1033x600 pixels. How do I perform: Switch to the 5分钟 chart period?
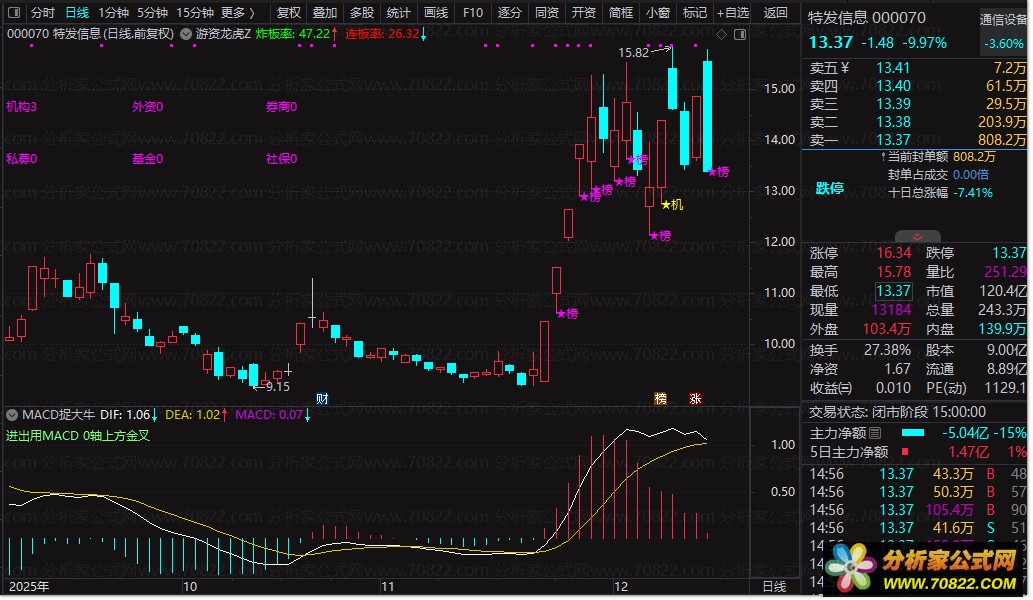click(x=152, y=13)
